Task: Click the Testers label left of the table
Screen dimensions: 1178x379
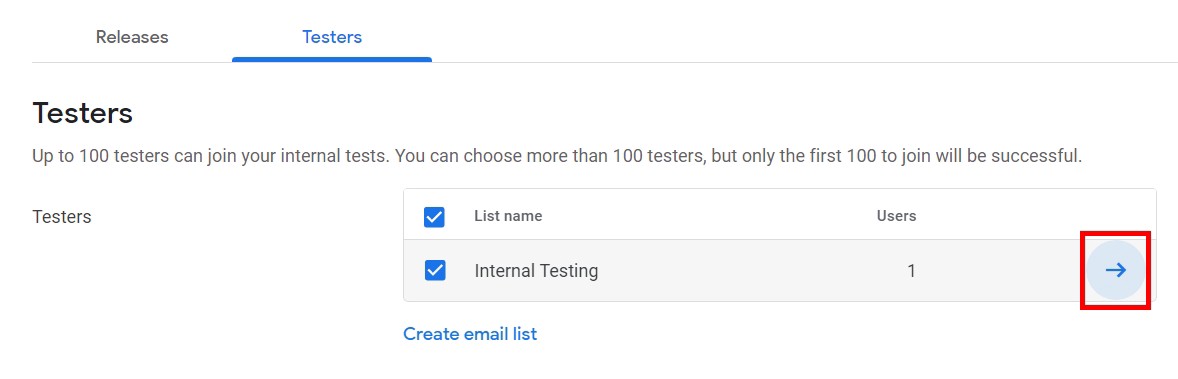Action: (x=62, y=217)
